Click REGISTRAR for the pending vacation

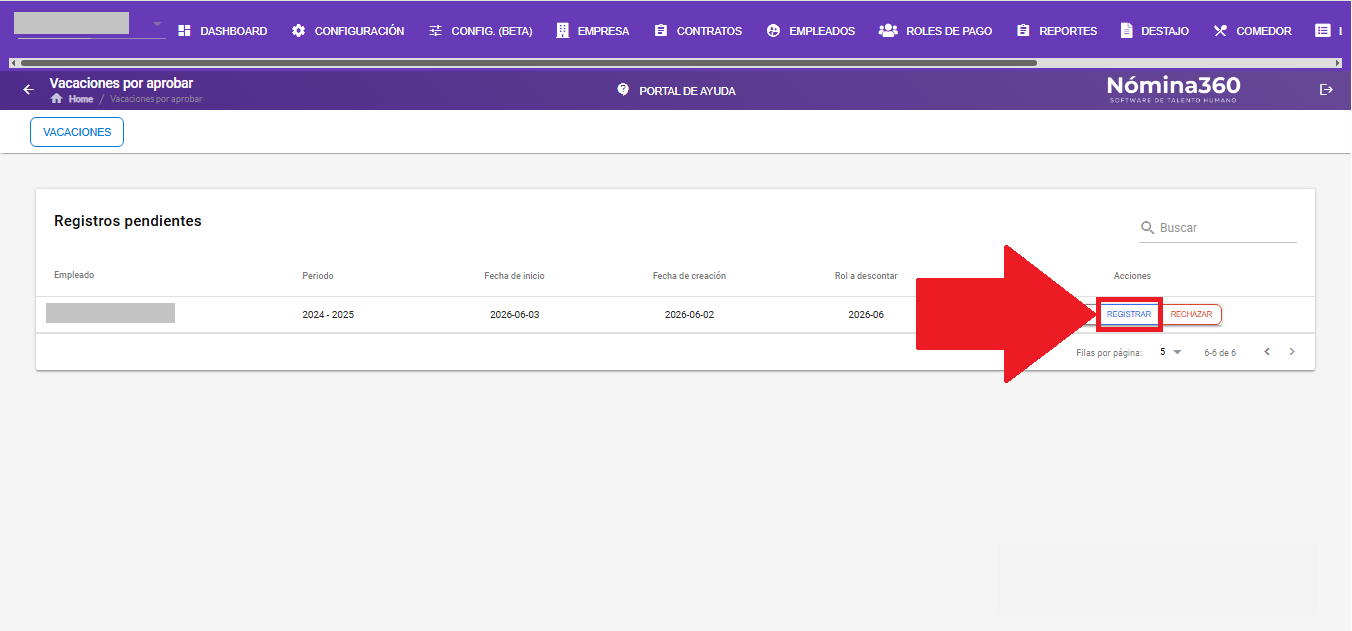click(x=1129, y=314)
